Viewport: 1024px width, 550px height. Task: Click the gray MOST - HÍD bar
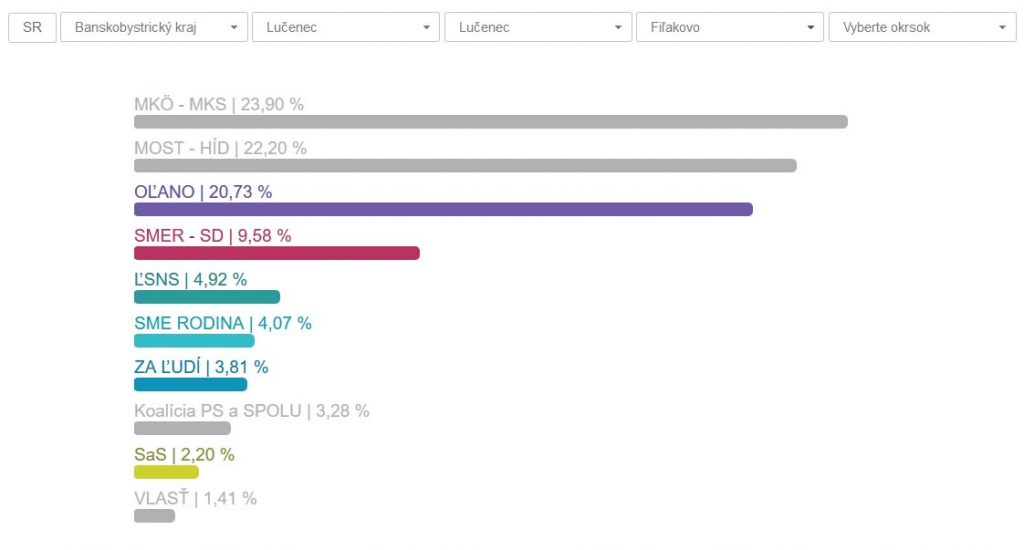coord(465,166)
